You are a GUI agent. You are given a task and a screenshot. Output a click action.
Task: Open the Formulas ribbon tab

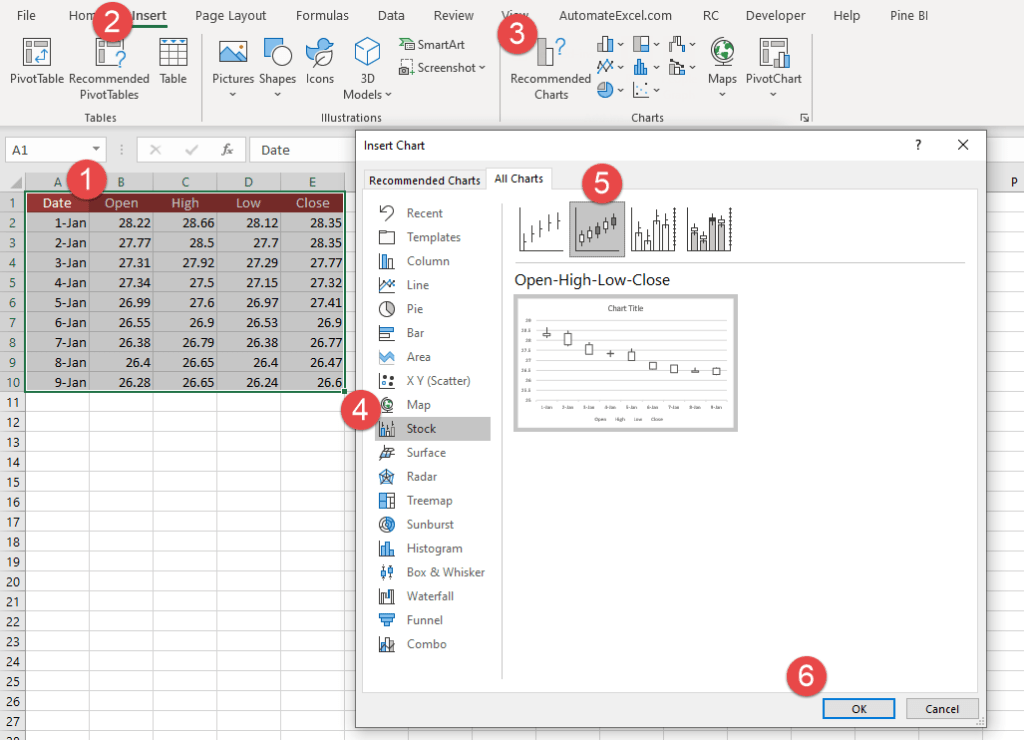tap(322, 15)
